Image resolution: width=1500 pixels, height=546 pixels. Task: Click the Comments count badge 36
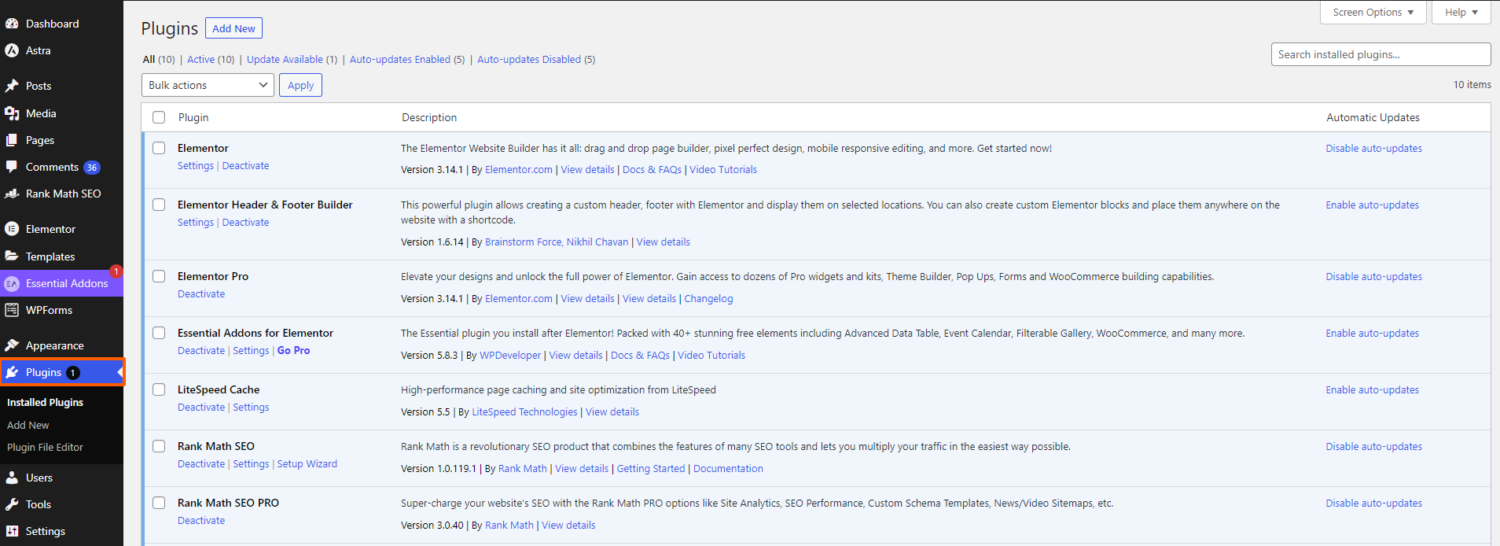coord(92,167)
